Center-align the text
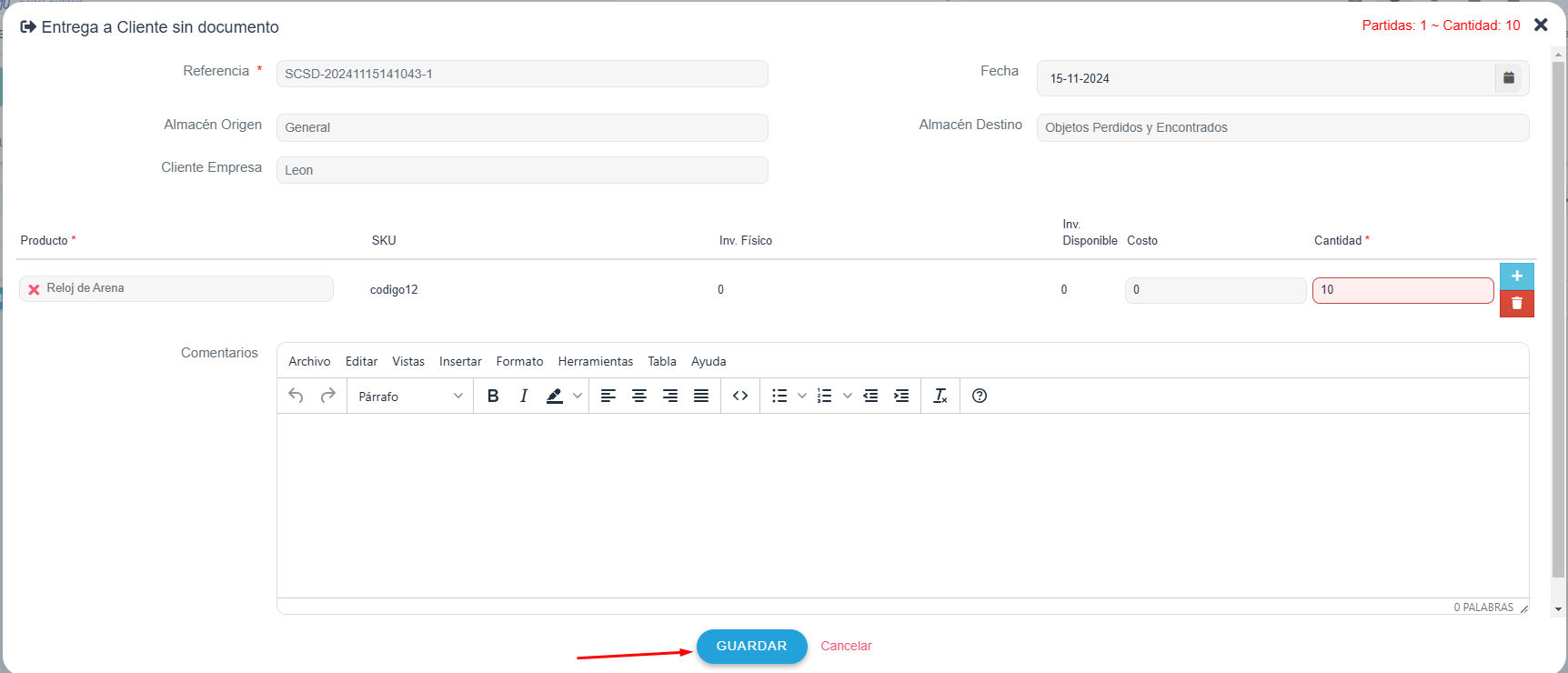Screen dimensions: 1568x673 pos(639,396)
